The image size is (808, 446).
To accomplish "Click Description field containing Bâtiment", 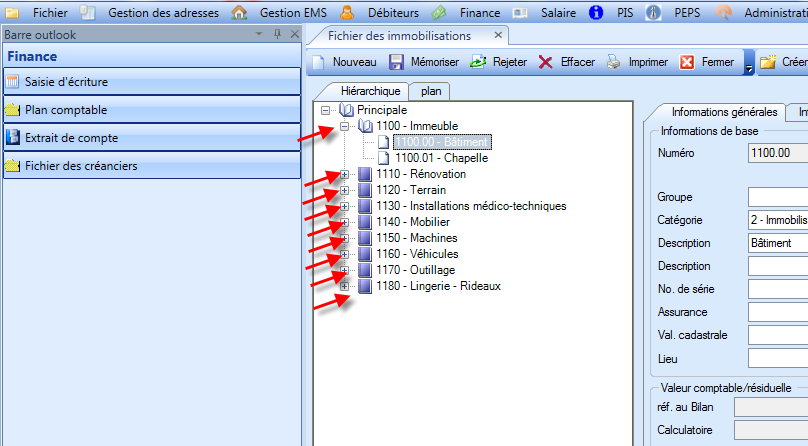I will (778, 243).
